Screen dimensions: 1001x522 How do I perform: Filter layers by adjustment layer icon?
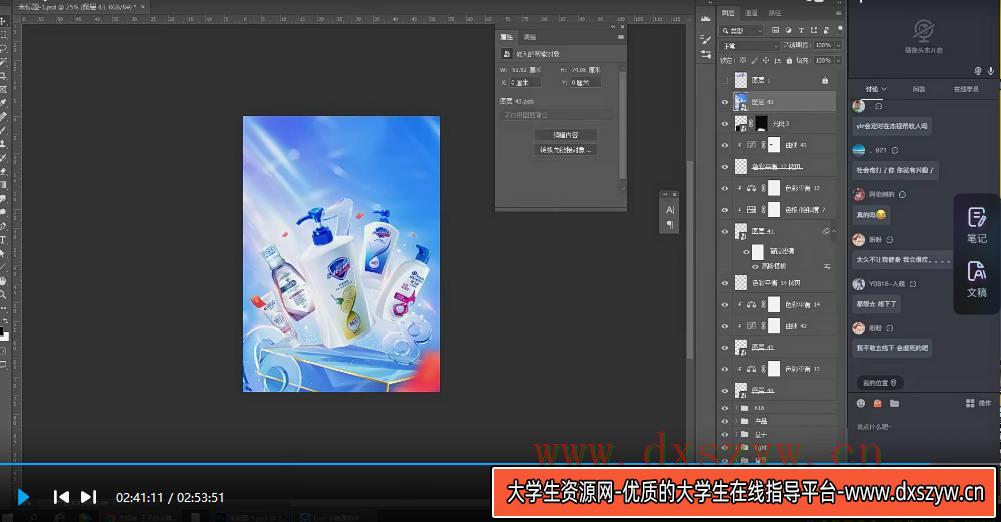pyautogui.click(x=788, y=30)
